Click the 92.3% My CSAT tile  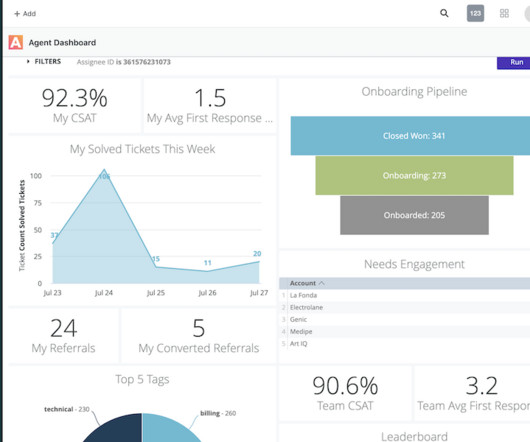tap(74, 106)
